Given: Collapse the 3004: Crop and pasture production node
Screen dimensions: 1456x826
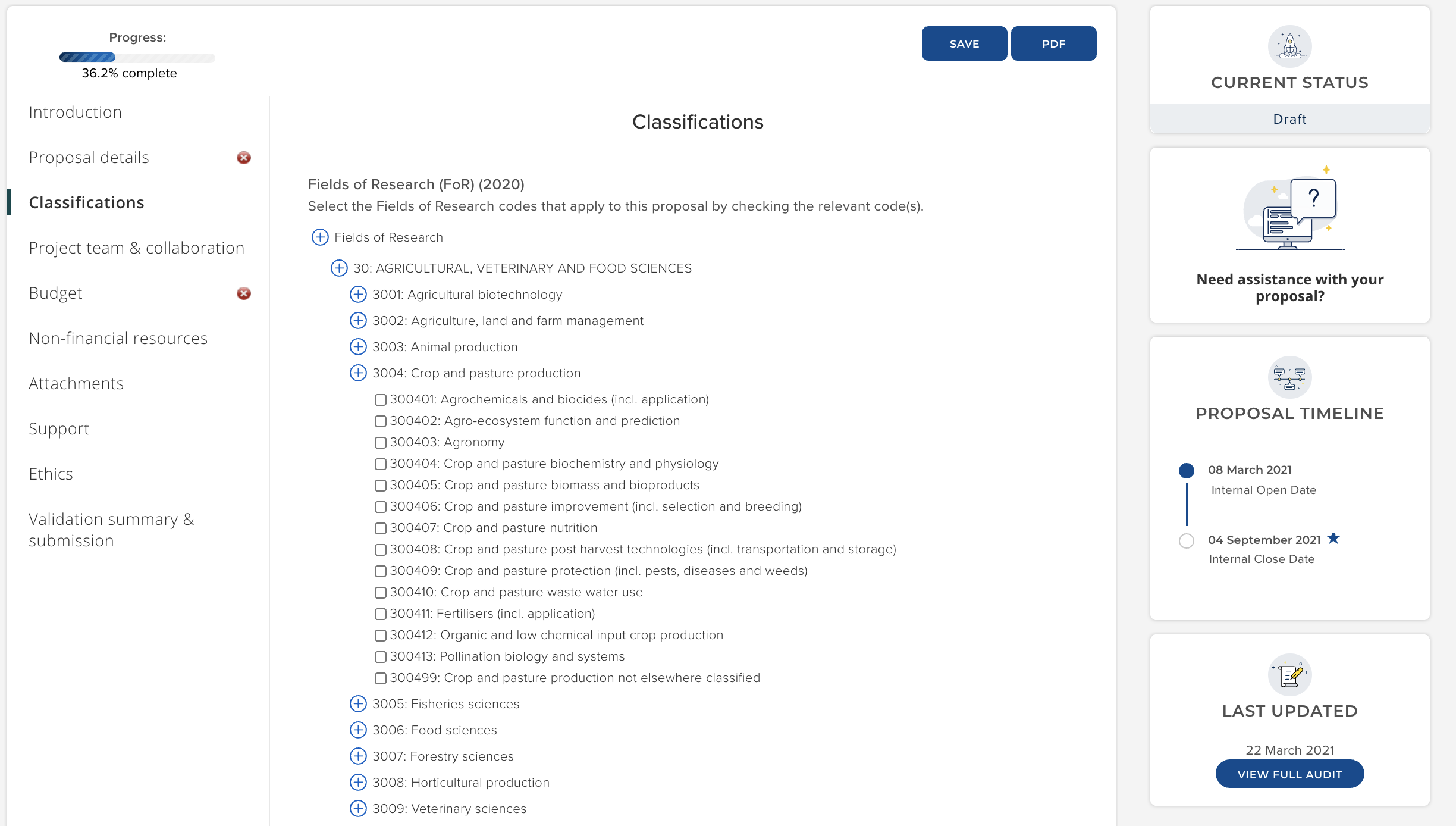Looking at the screenshot, I should [x=358, y=373].
